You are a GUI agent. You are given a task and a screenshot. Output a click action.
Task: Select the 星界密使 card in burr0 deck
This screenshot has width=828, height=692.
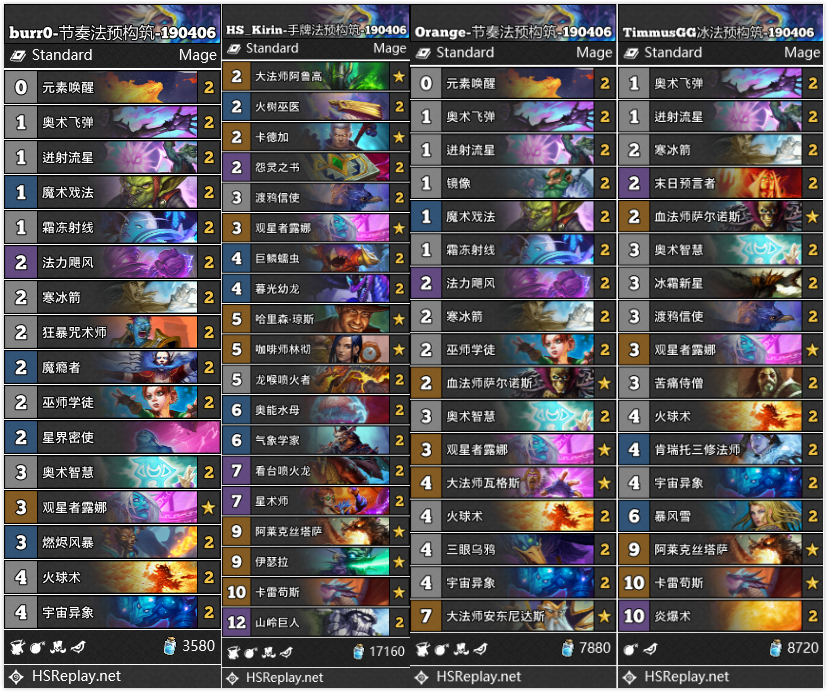(112, 437)
